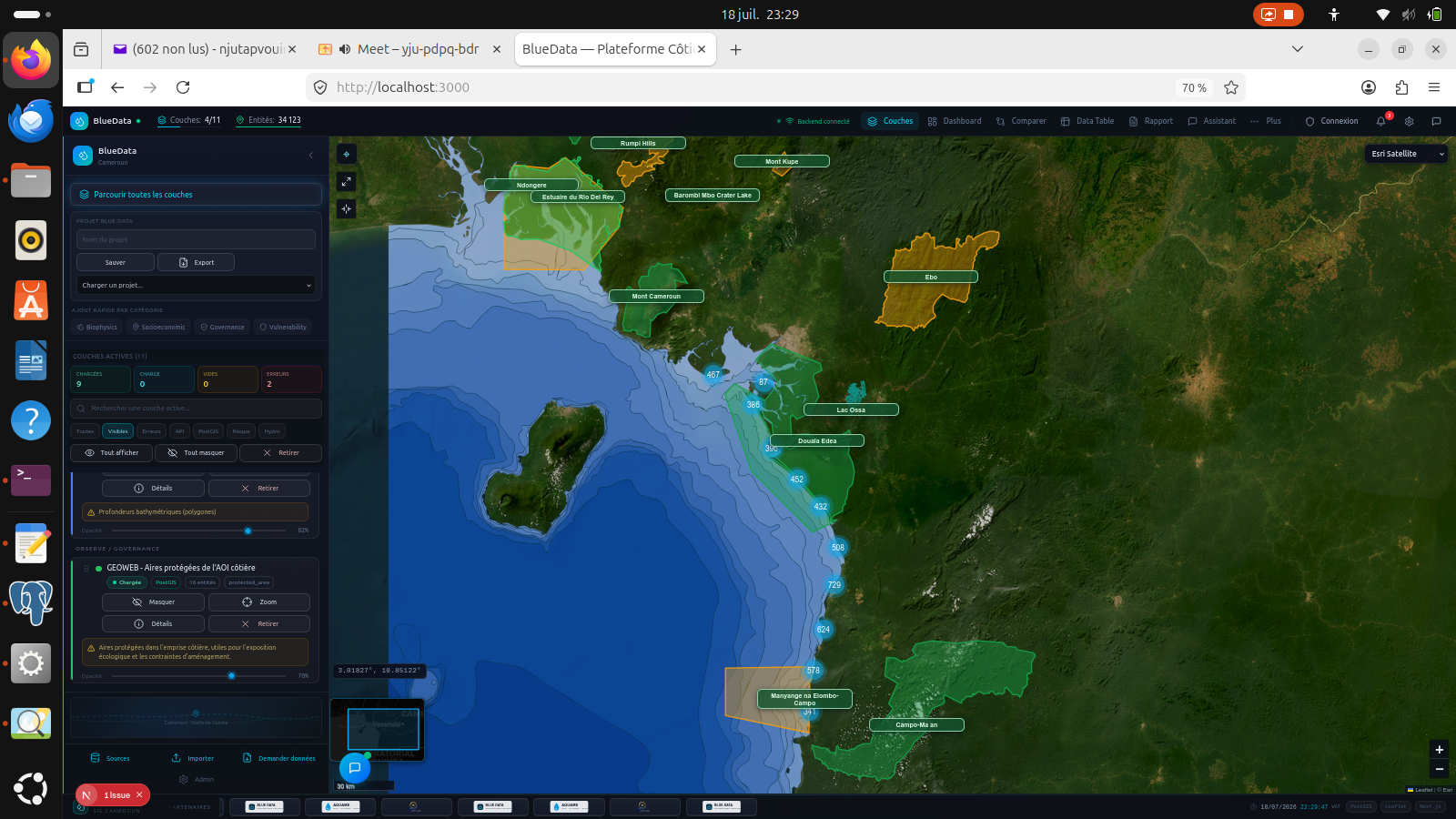This screenshot has width=1456, height=819.
Task: Zoom in with the map plus button
Action: point(1439,750)
